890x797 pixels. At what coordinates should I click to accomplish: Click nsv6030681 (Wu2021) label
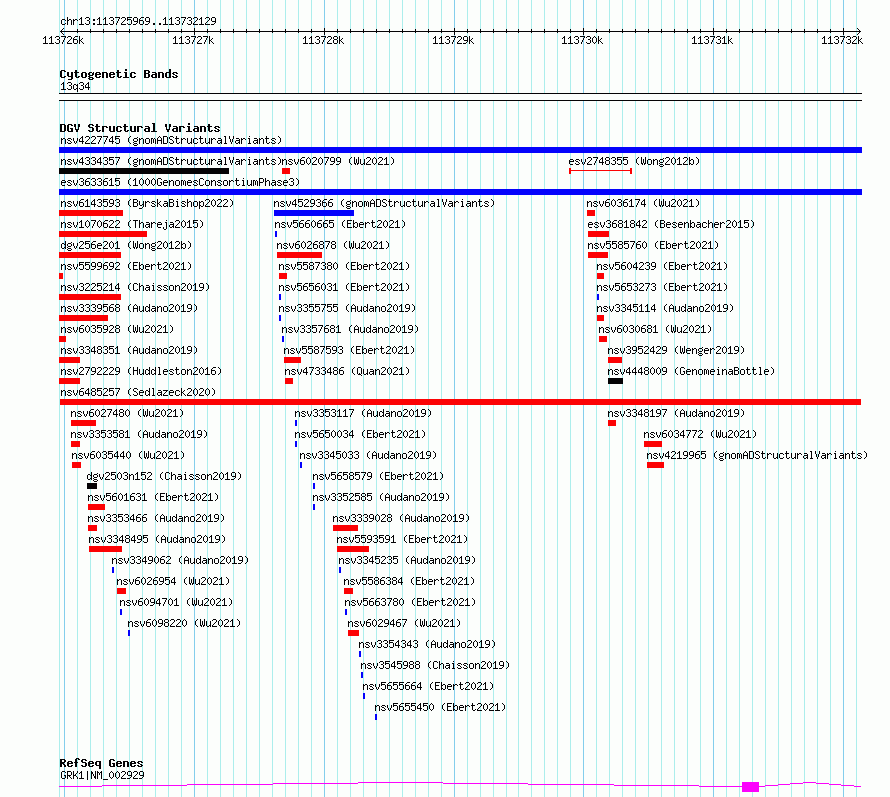655,329
